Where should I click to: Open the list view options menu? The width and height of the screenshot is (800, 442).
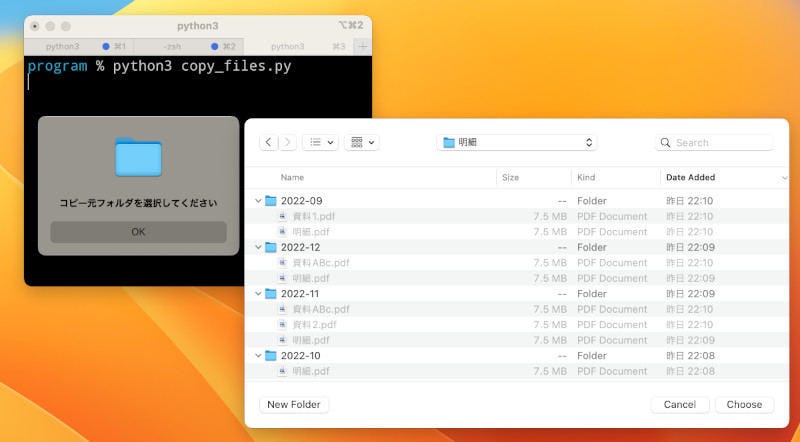pos(320,143)
